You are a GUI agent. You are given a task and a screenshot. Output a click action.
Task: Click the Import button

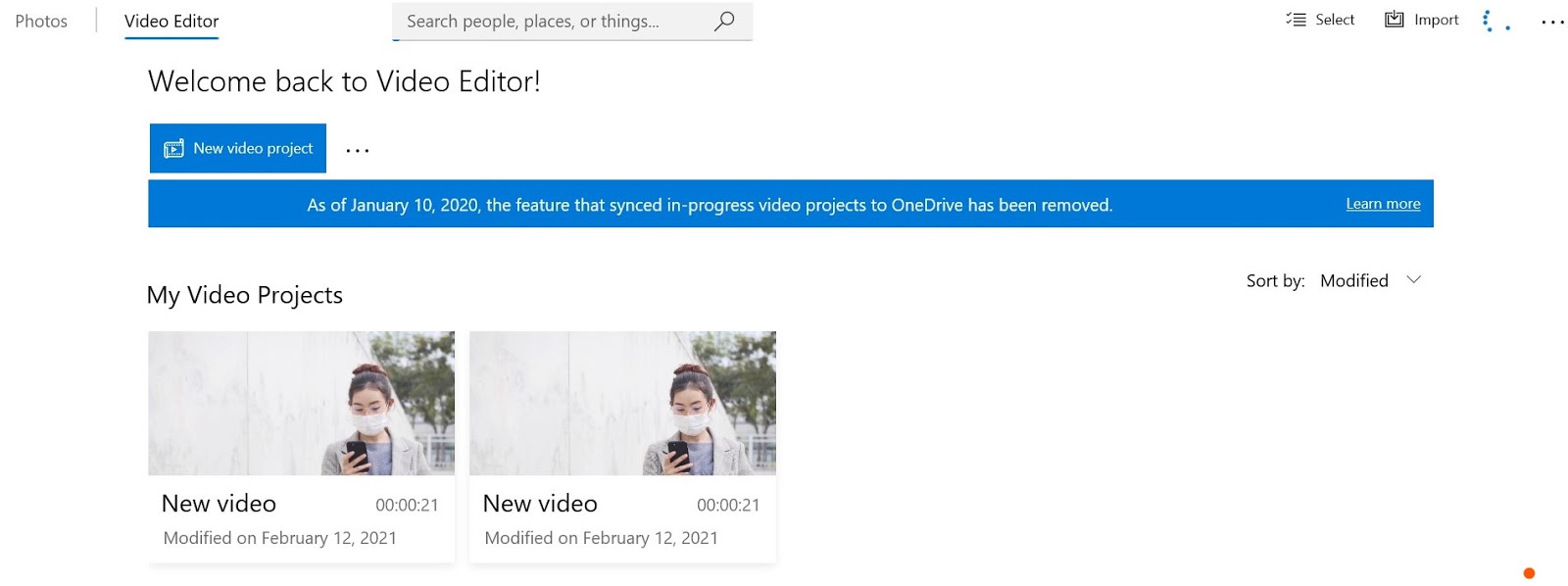(1421, 20)
